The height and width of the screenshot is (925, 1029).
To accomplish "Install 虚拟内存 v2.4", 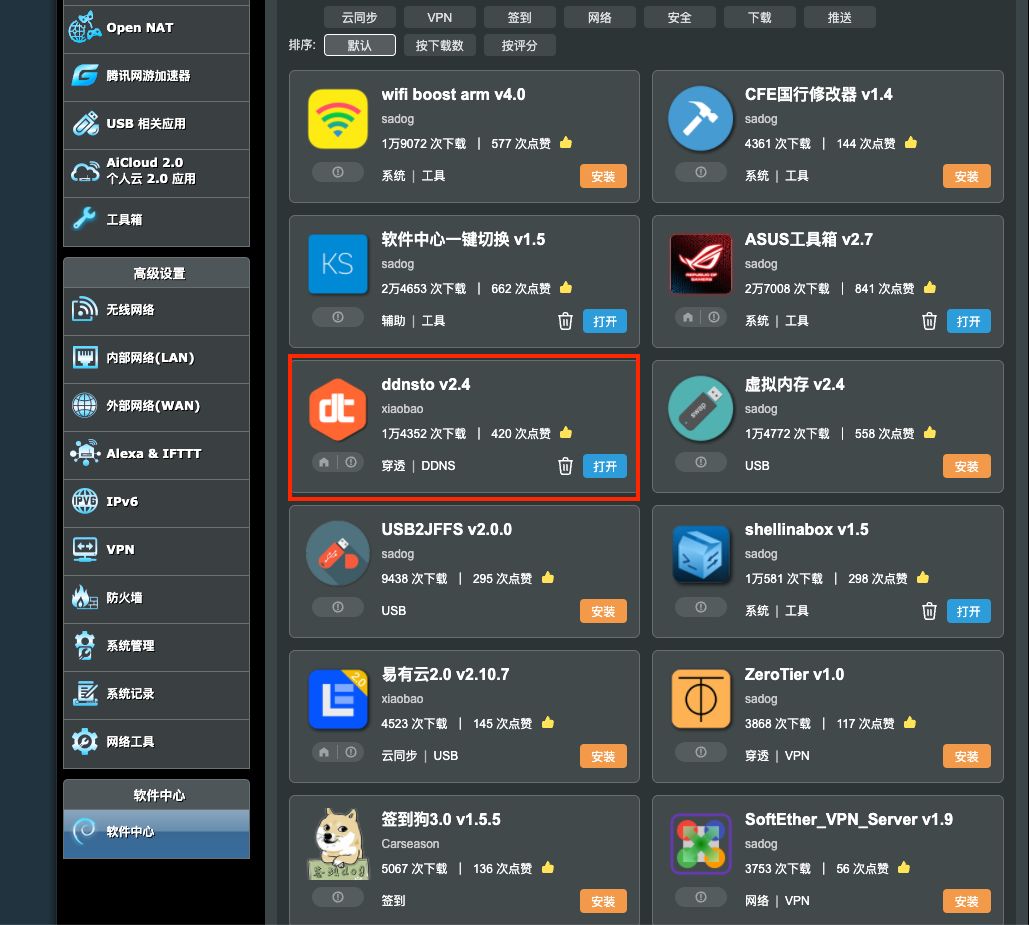I will (x=967, y=466).
